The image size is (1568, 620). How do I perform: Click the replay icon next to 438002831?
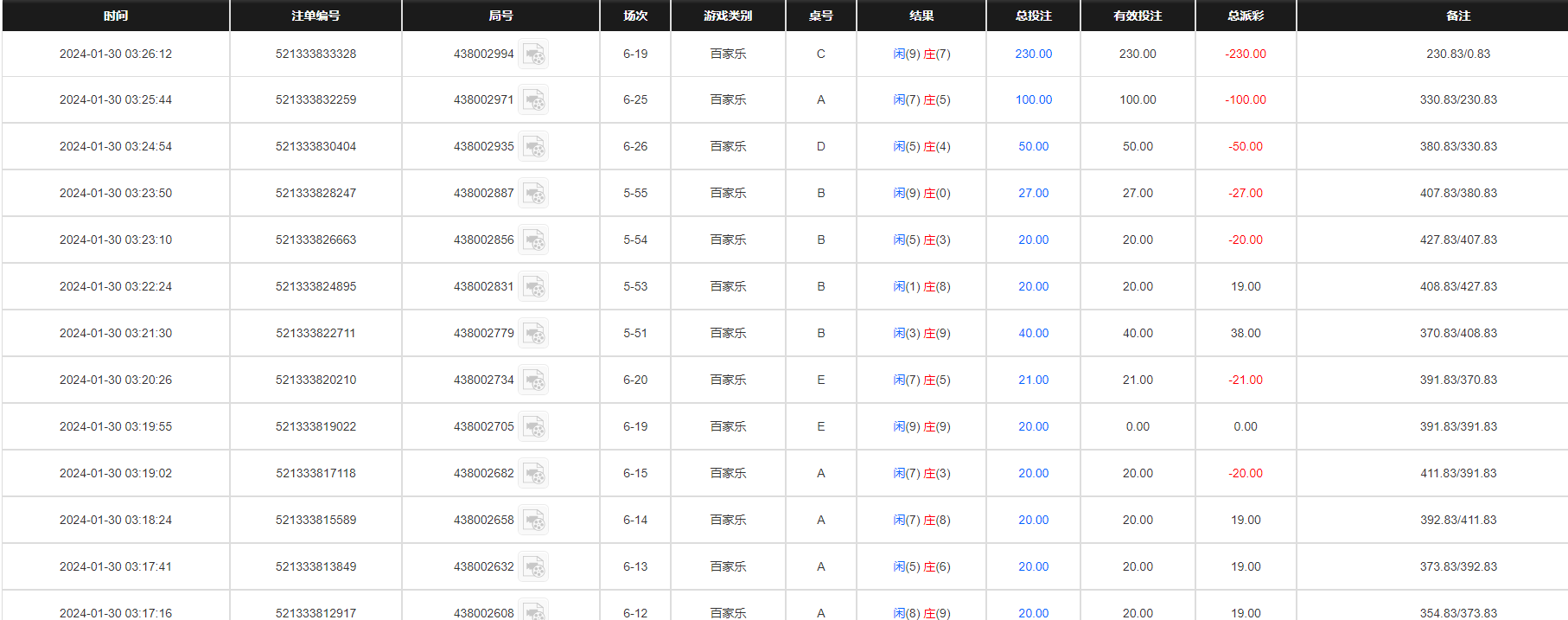533,287
